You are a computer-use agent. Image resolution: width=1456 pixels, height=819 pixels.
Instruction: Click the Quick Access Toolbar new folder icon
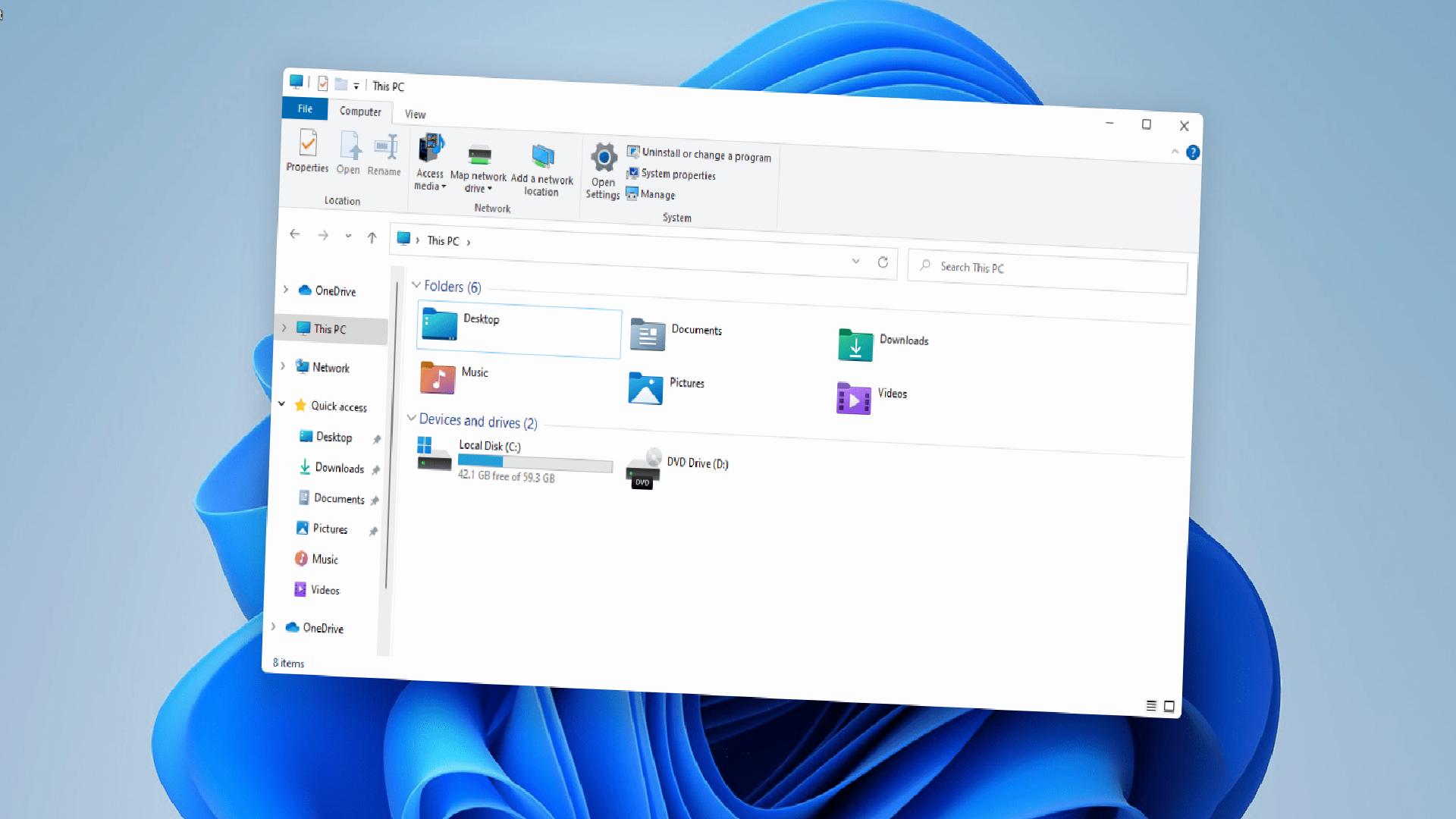[341, 84]
